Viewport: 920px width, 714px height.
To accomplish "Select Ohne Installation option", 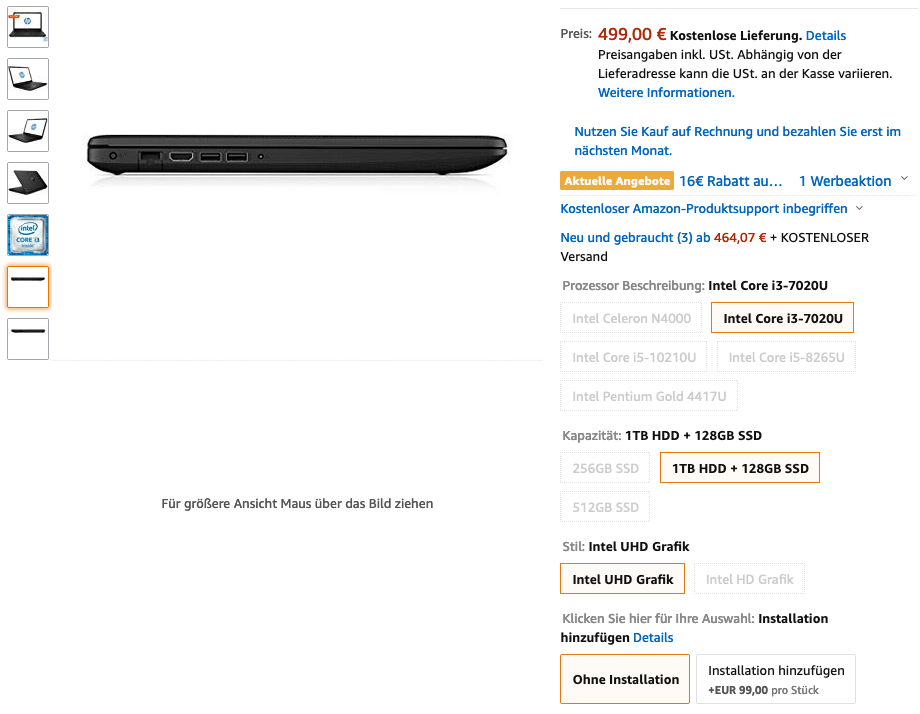I will [625, 679].
